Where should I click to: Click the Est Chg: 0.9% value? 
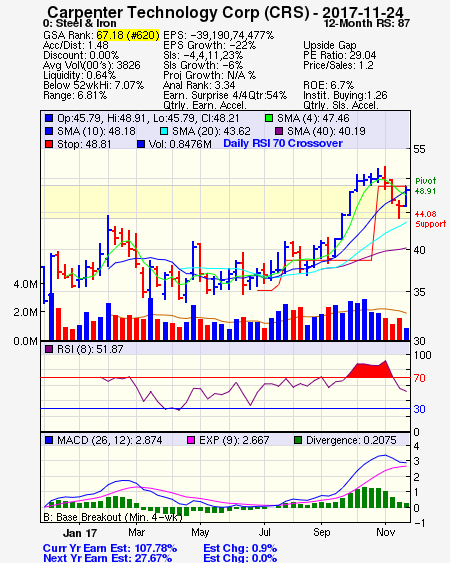coord(240,548)
